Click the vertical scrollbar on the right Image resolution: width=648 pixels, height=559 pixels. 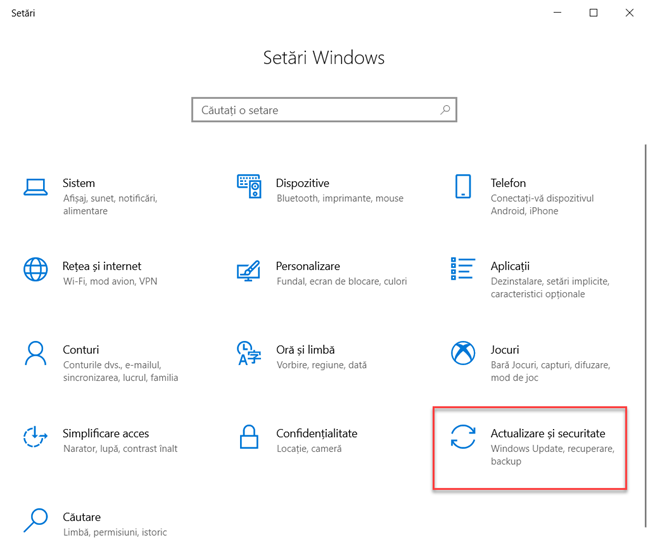pyautogui.click(x=646, y=335)
